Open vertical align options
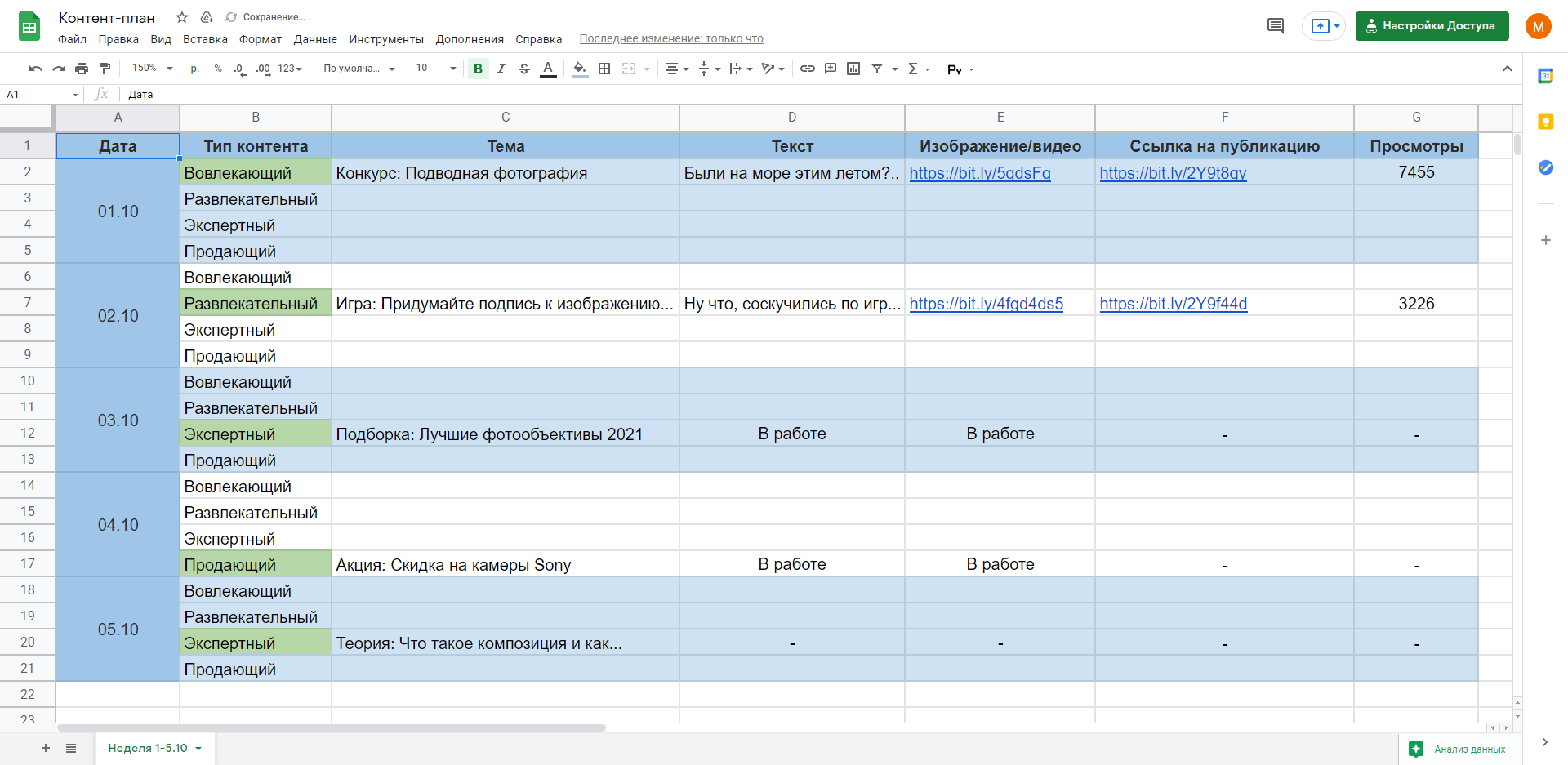 pyautogui.click(x=709, y=69)
